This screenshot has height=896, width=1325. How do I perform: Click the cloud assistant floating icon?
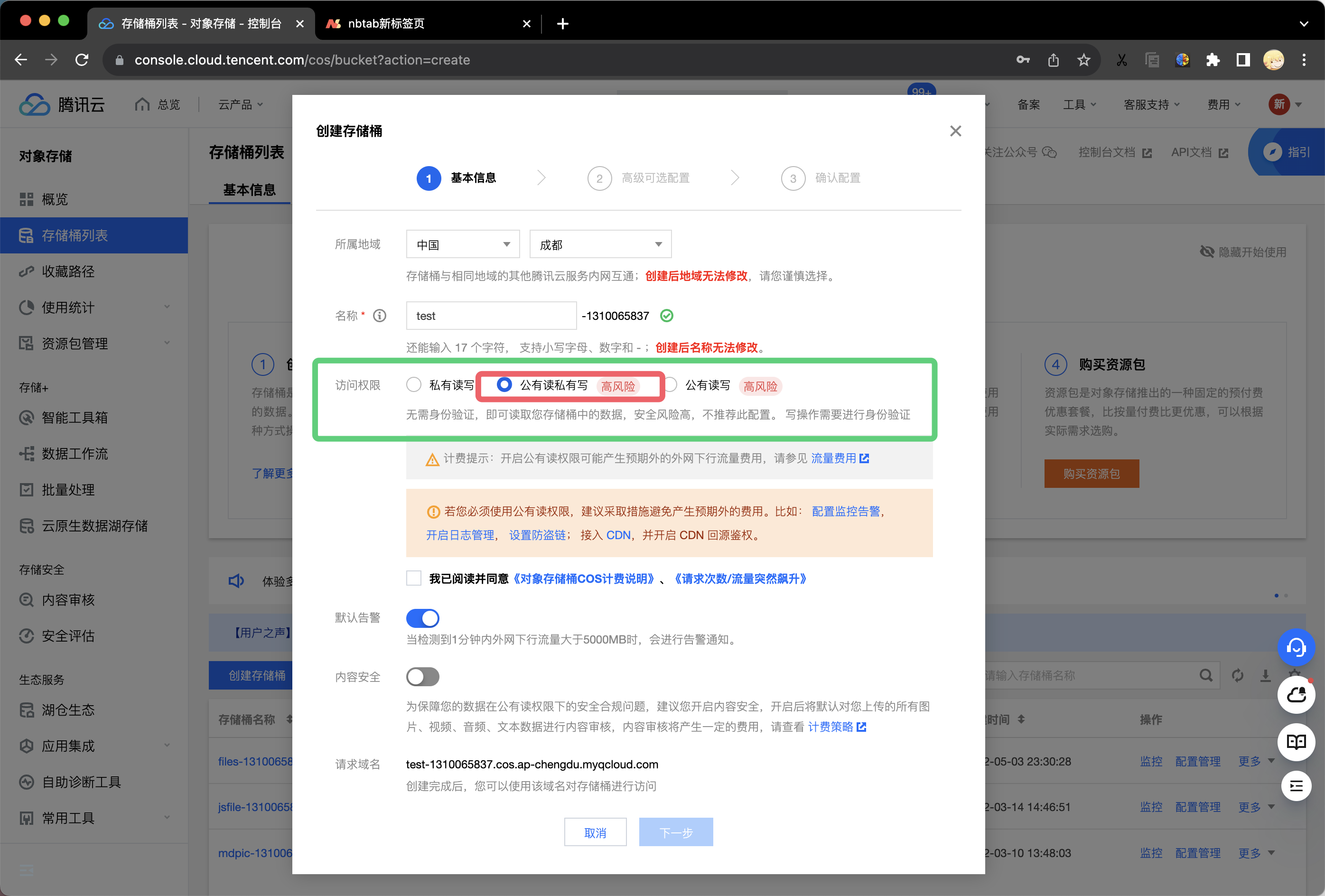[1296, 694]
